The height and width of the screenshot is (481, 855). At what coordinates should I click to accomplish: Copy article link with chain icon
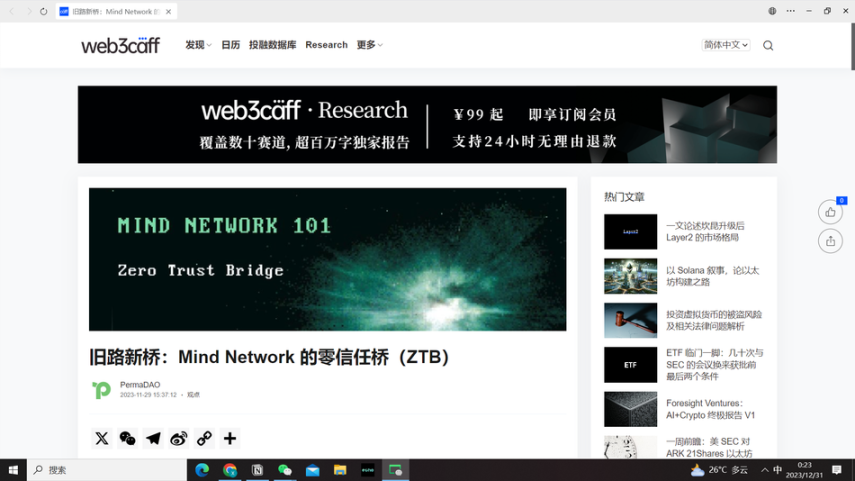tap(204, 438)
